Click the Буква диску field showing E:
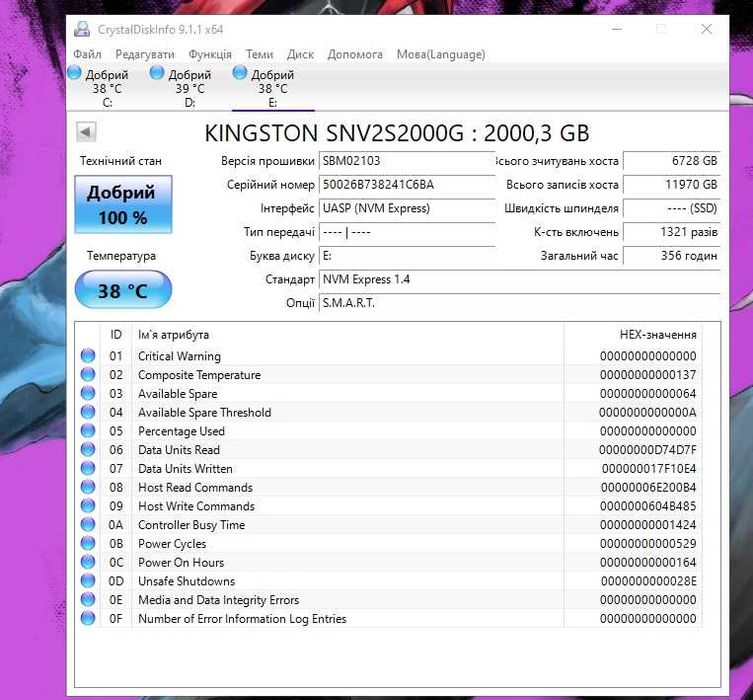 point(406,255)
